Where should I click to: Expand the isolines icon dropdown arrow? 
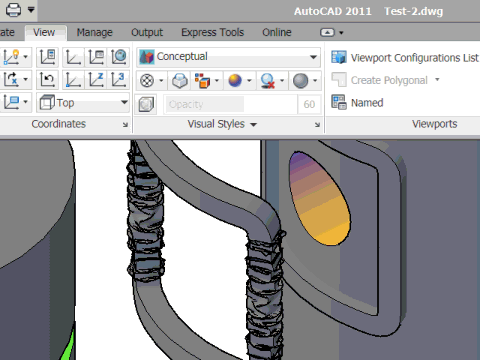coord(161,81)
